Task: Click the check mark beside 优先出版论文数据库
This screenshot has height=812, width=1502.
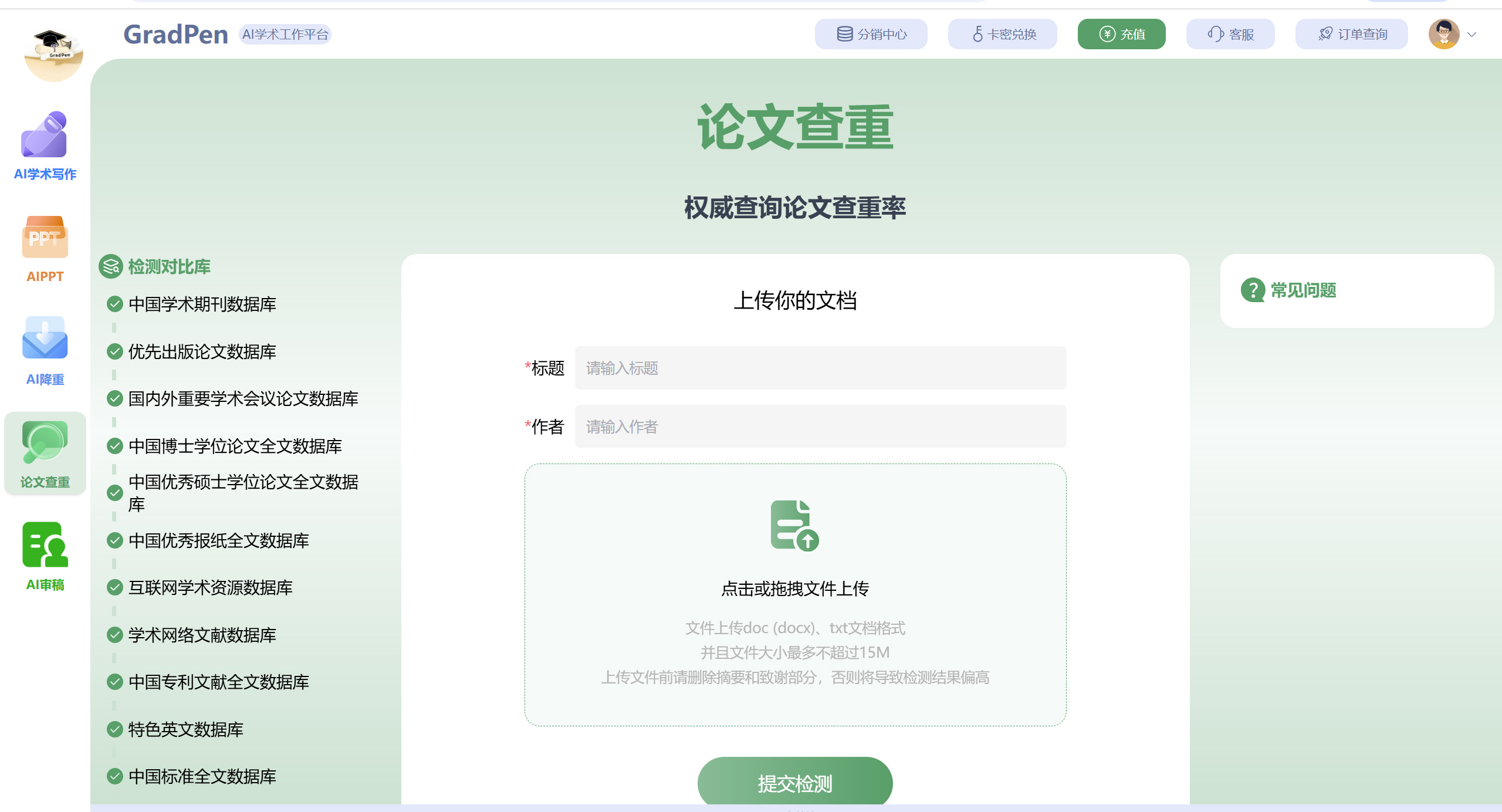Action: coord(114,351)
